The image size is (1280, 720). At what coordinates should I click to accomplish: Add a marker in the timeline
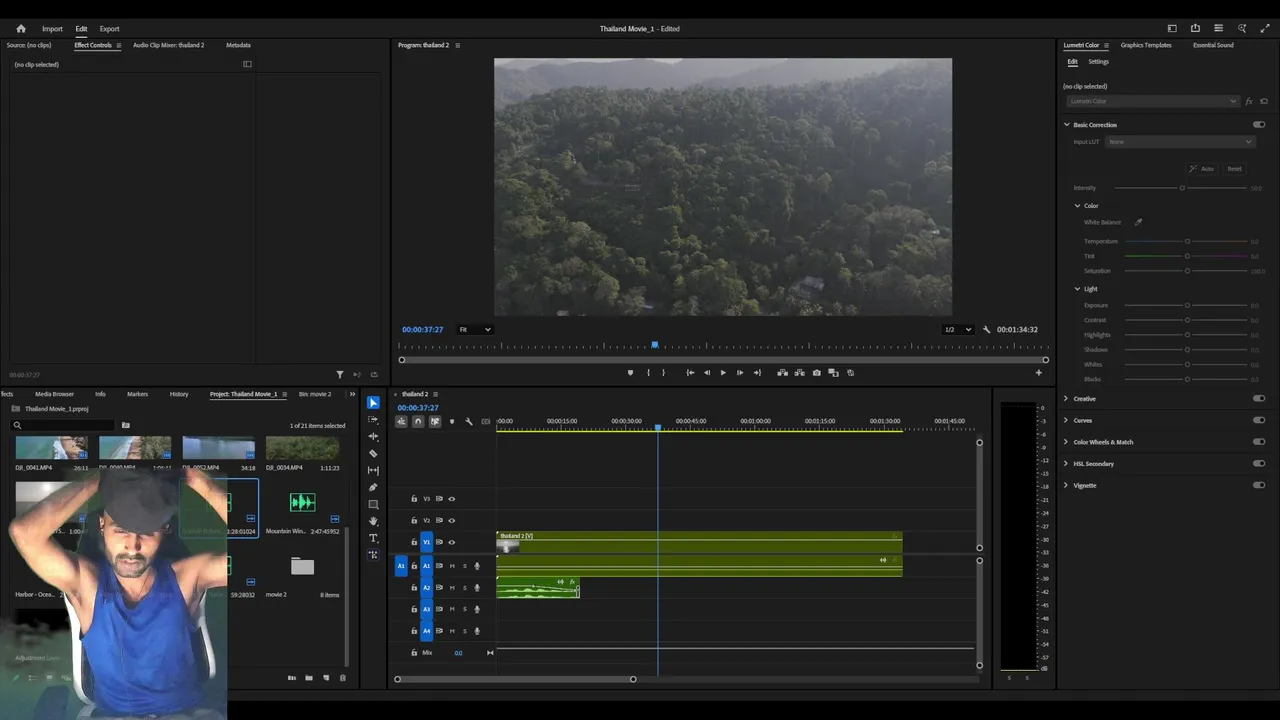[451, 422]
